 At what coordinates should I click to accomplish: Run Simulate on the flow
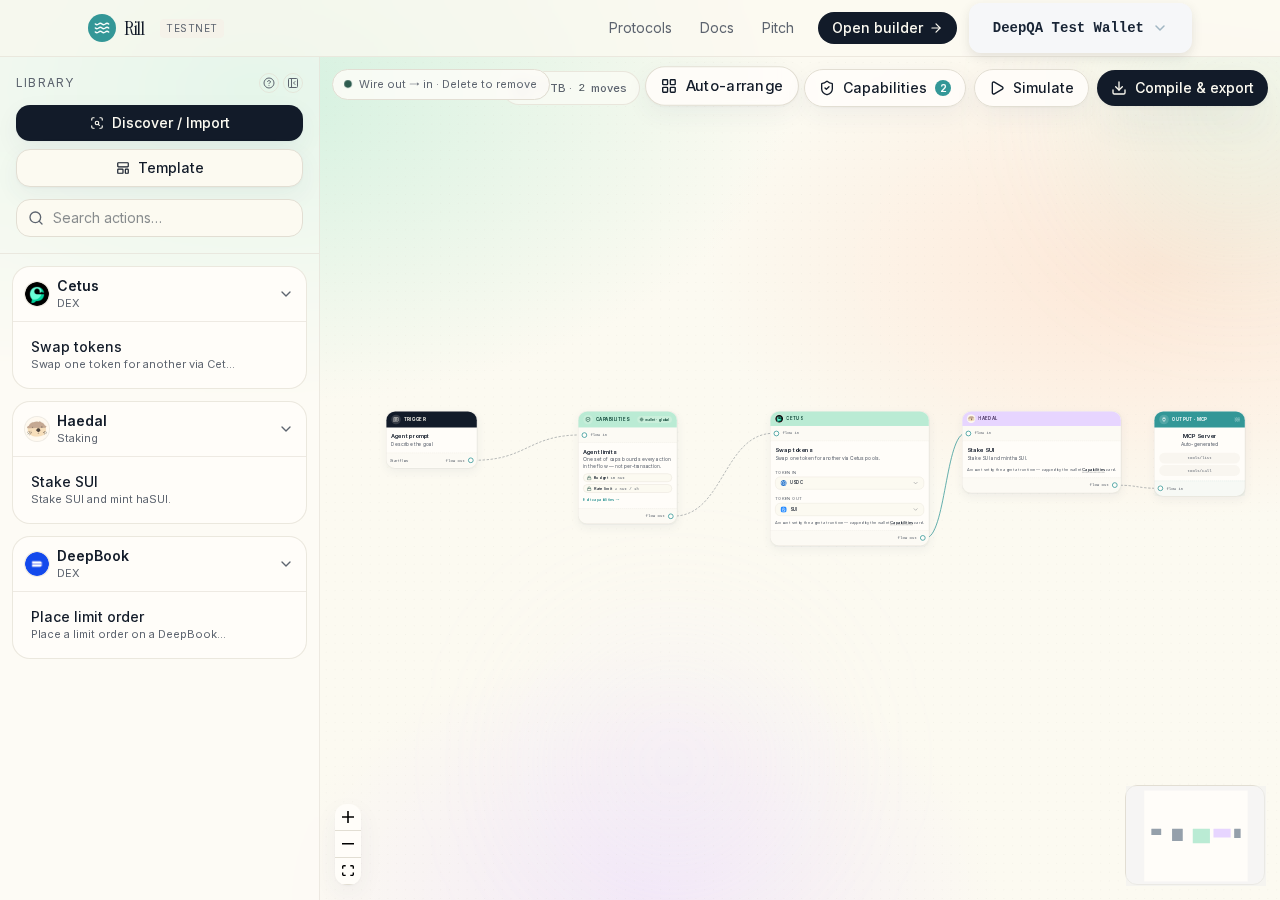click(x=1032, y=88)
